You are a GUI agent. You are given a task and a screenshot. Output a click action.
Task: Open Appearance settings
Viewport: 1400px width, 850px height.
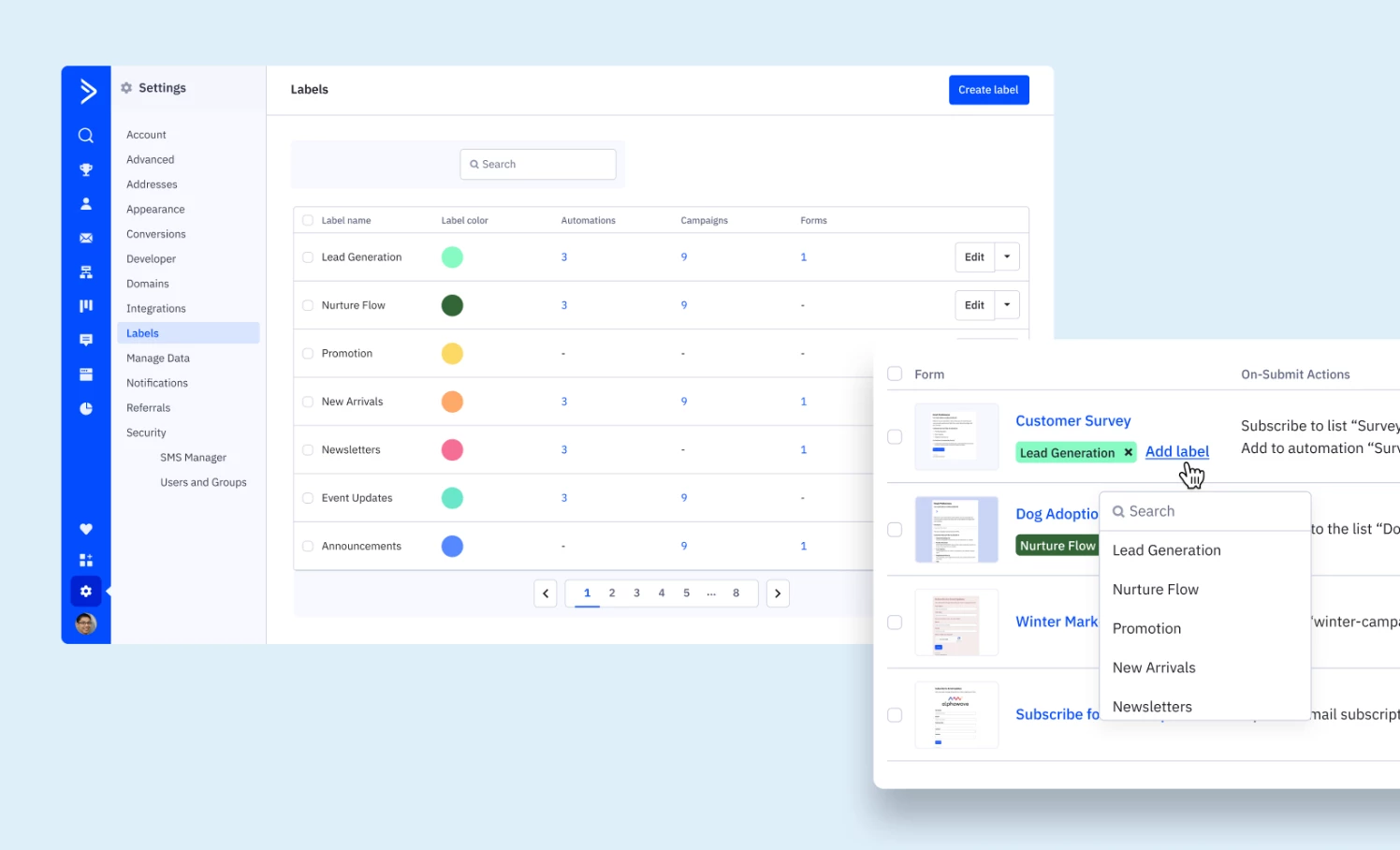[155, 210]
